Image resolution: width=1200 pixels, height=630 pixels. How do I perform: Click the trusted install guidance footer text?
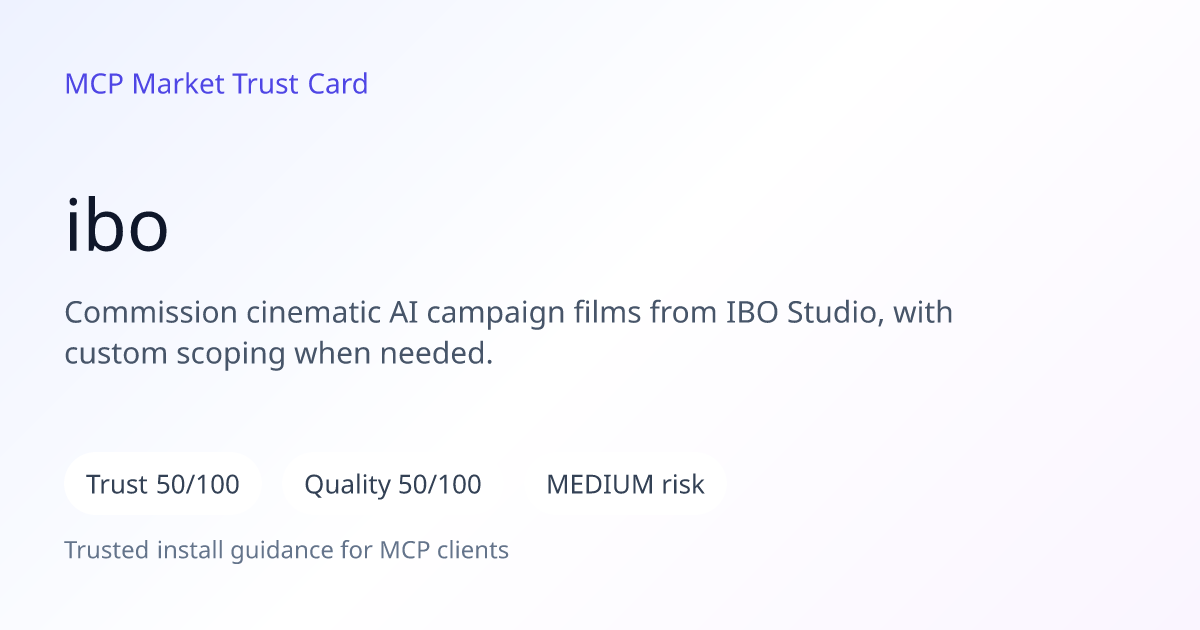pyautogui.click(x=287, y=550)
